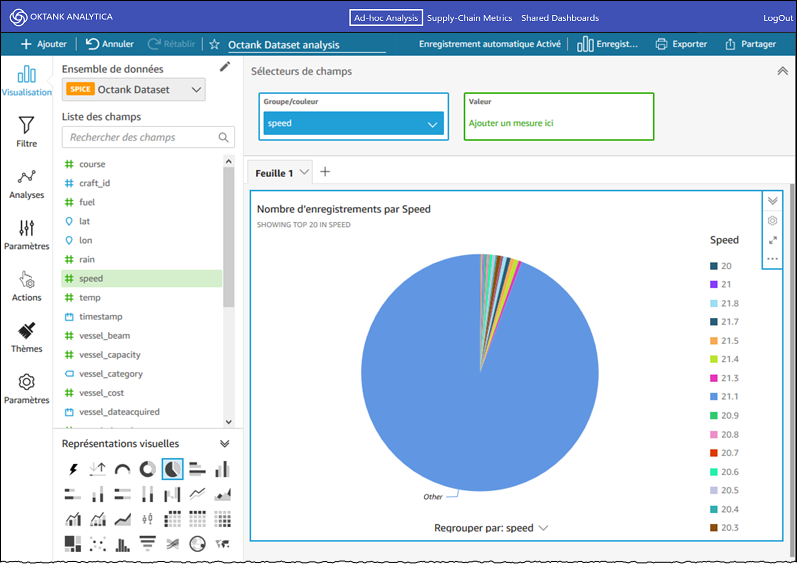Open Paramètres with the gear icon

[x=26, y=389]
